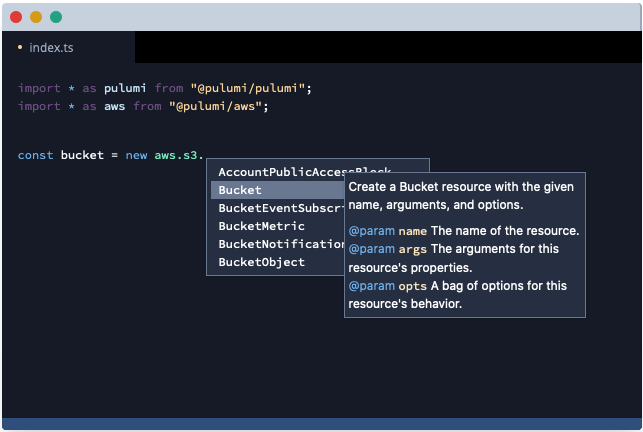
Task: Click the aws identifier in second import
Action: [x=114, y=107]
